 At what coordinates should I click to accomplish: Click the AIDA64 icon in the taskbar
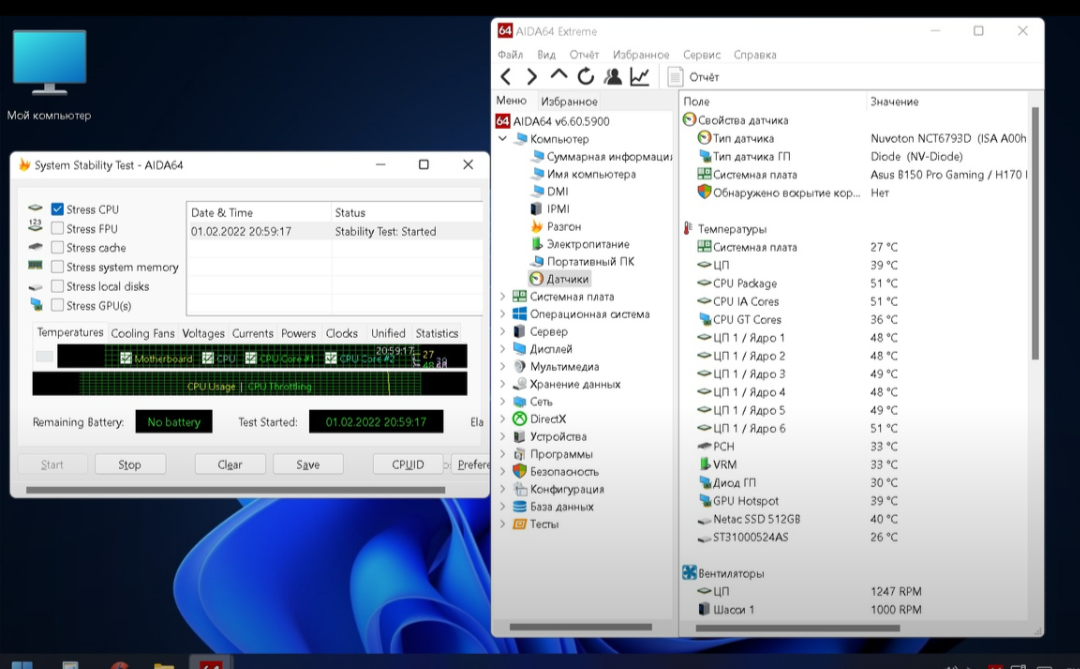tap(210, 665)
